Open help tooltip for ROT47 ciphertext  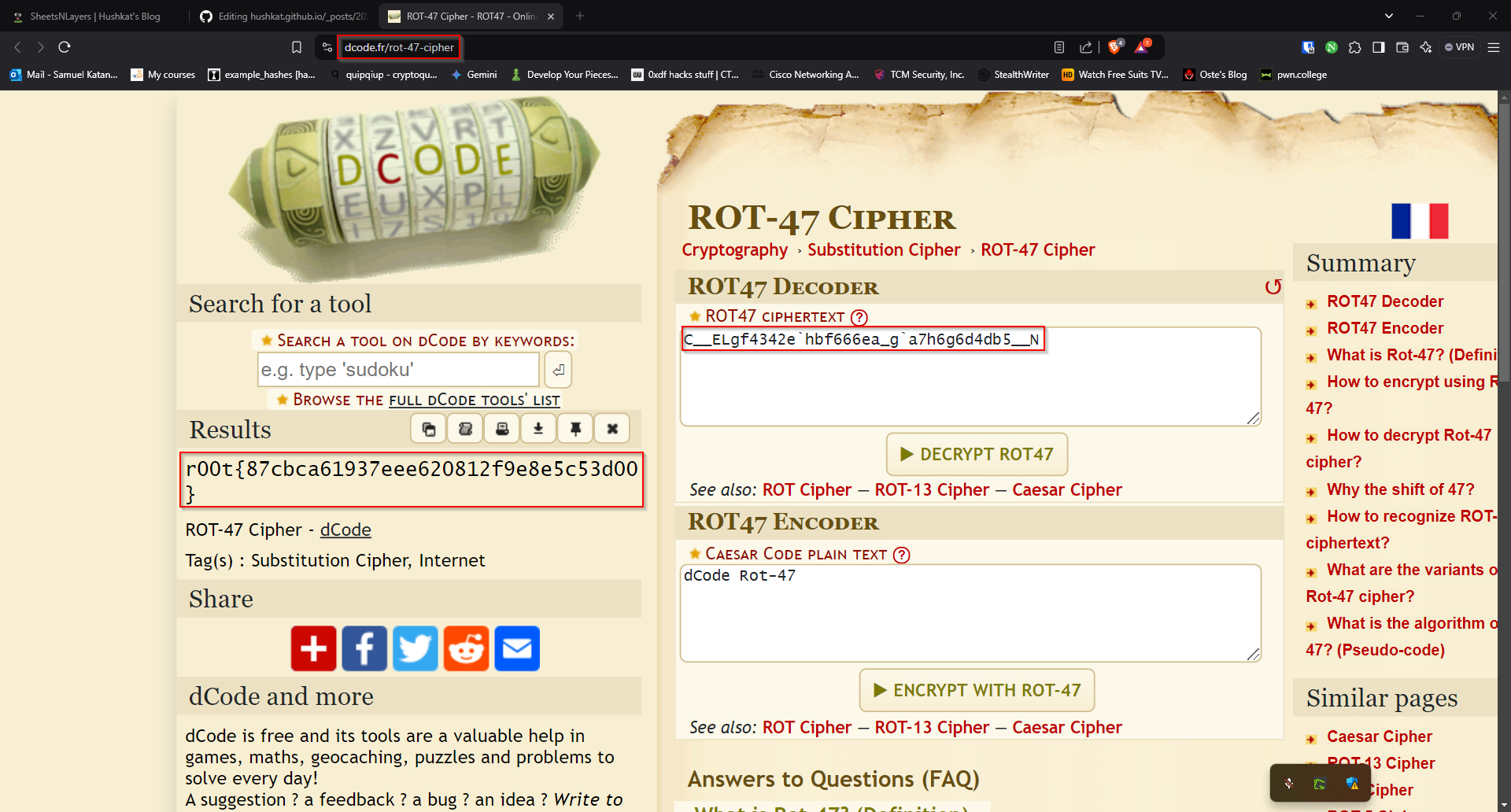(x=859, y=317)
